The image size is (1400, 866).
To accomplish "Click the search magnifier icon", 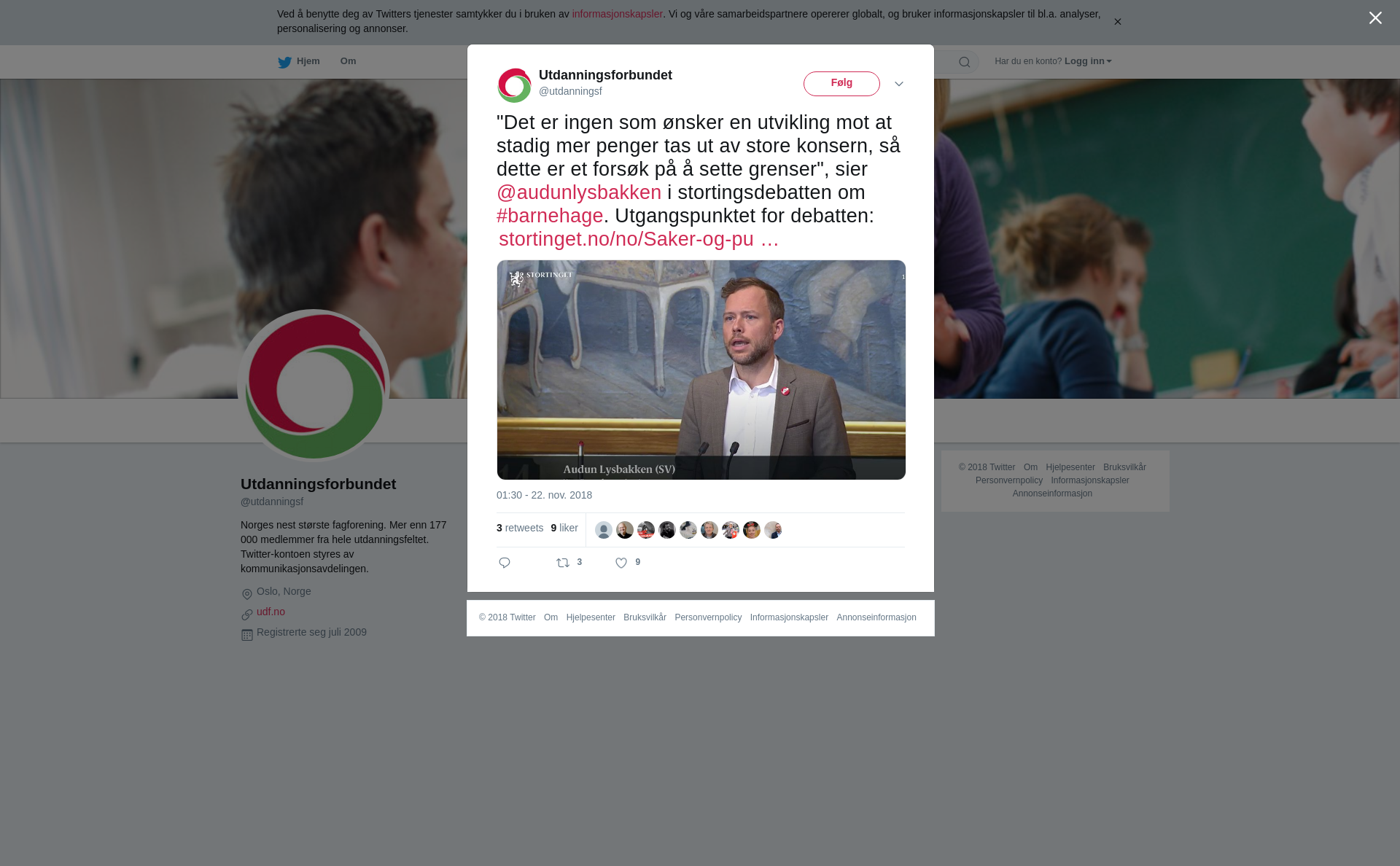I will 965,62.
